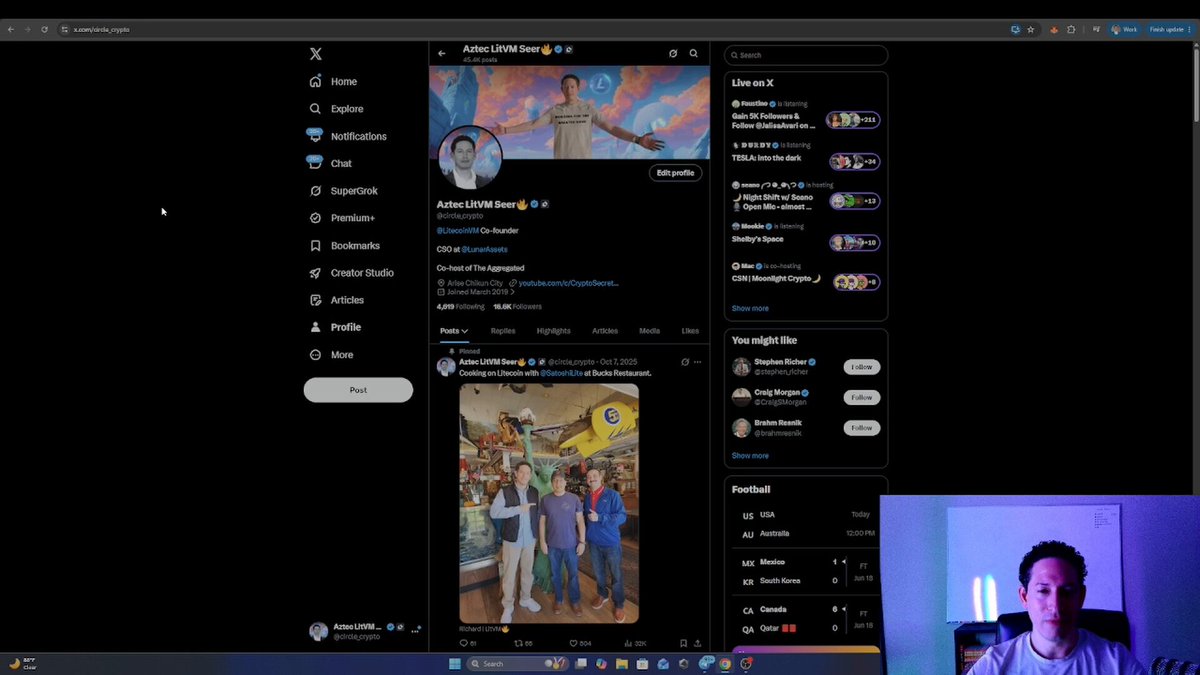The height and width of the screenshot is (675, 1200).
Task: Click Show more under Live on X
Action: [750, 308]
